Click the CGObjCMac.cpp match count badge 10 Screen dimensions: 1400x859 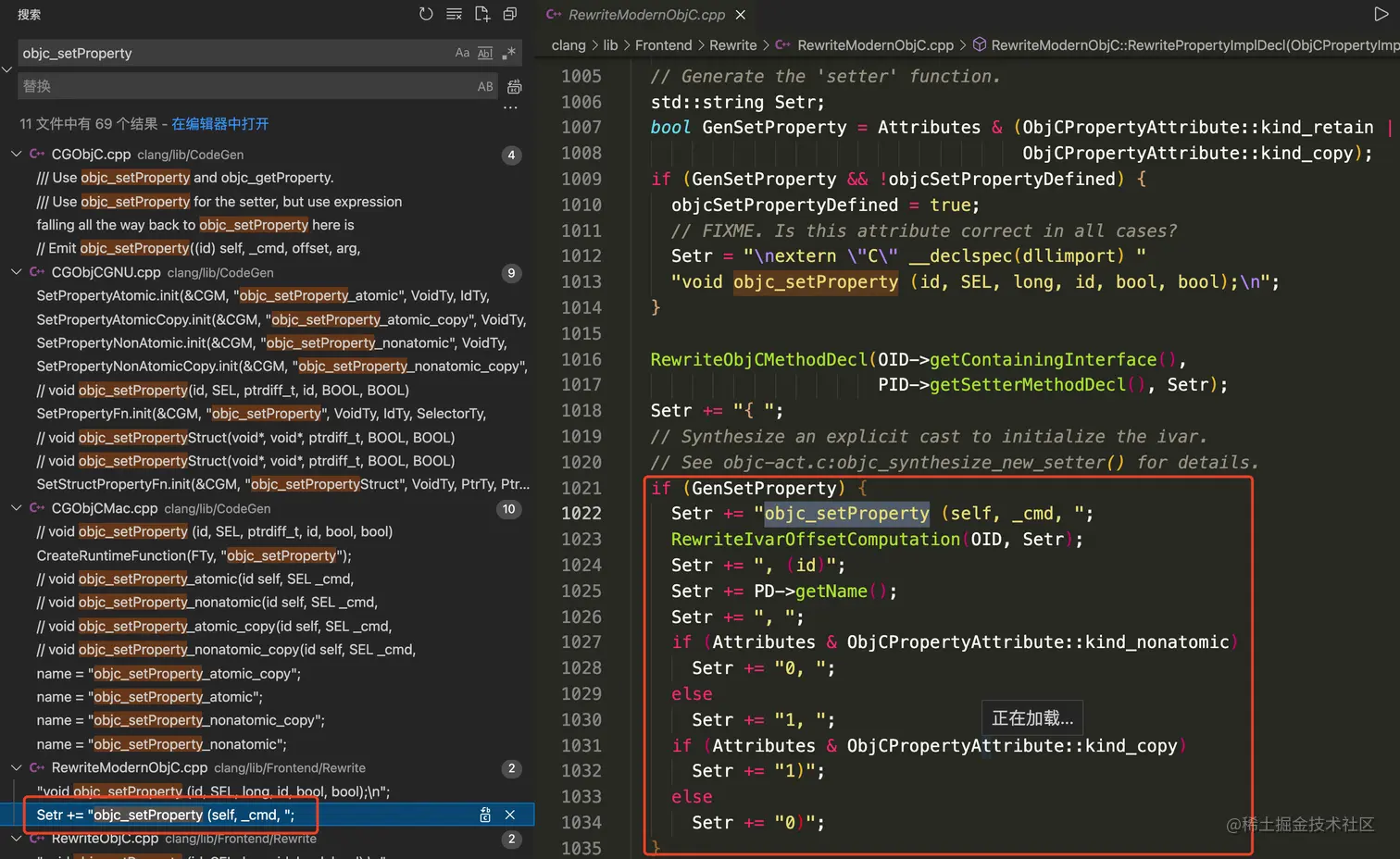509,509
